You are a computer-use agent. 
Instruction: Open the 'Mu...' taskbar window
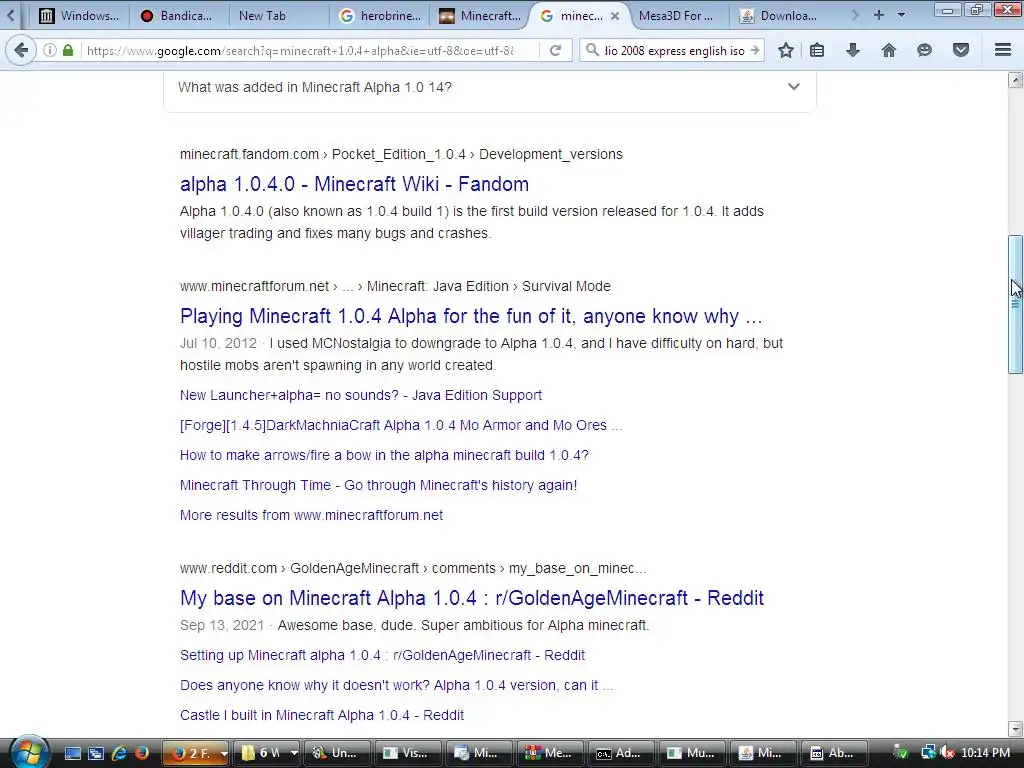point(691,753)
